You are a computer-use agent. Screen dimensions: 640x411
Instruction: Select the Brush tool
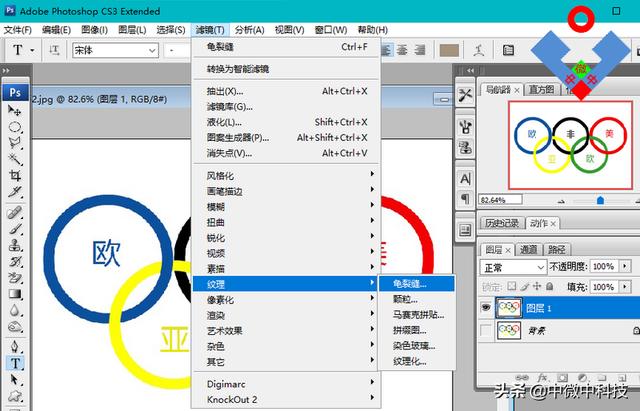pos(15,229)
